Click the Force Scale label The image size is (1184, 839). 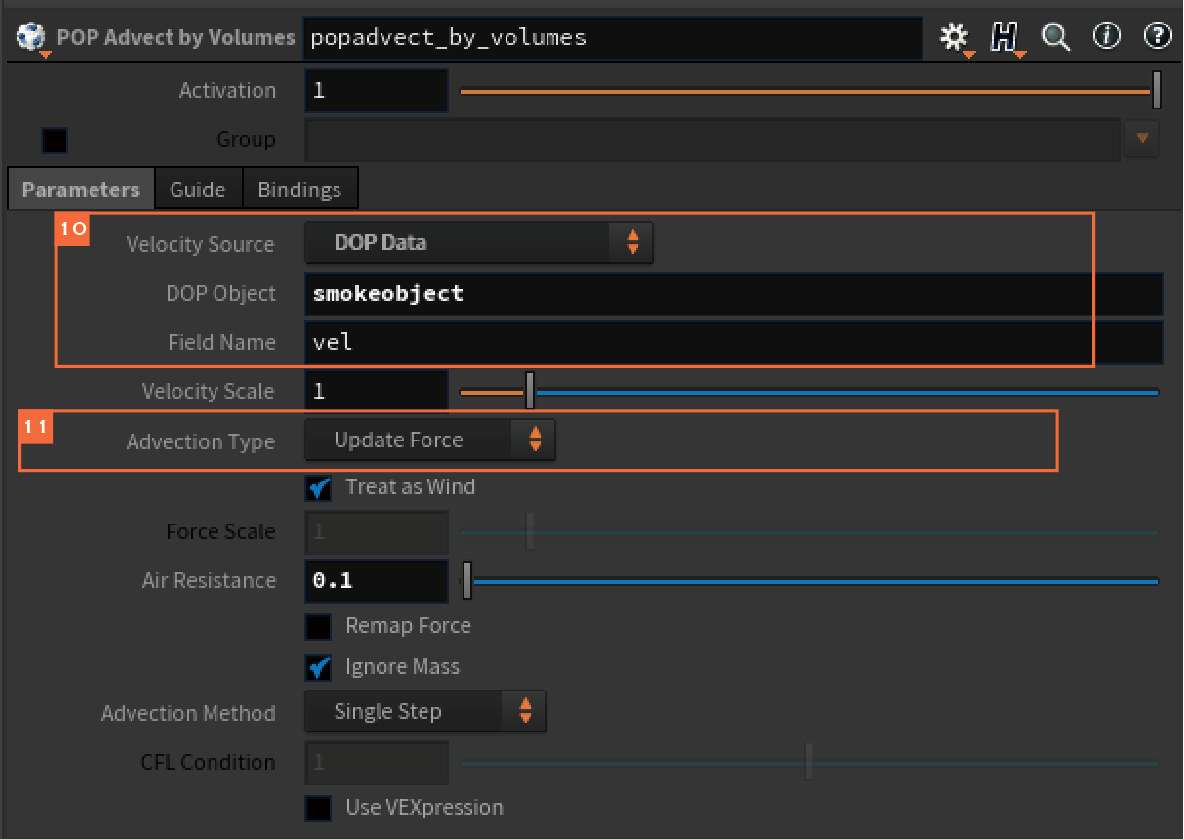pos(220,532)
